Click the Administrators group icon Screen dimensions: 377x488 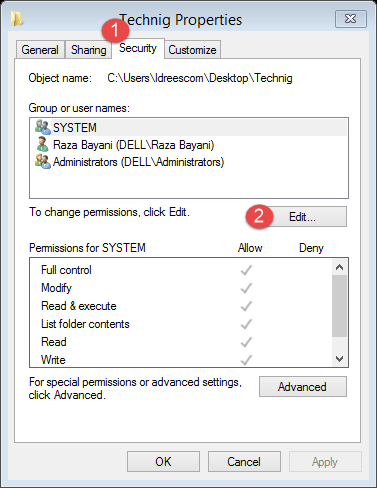pyautogui.click(x=43, y=161)
